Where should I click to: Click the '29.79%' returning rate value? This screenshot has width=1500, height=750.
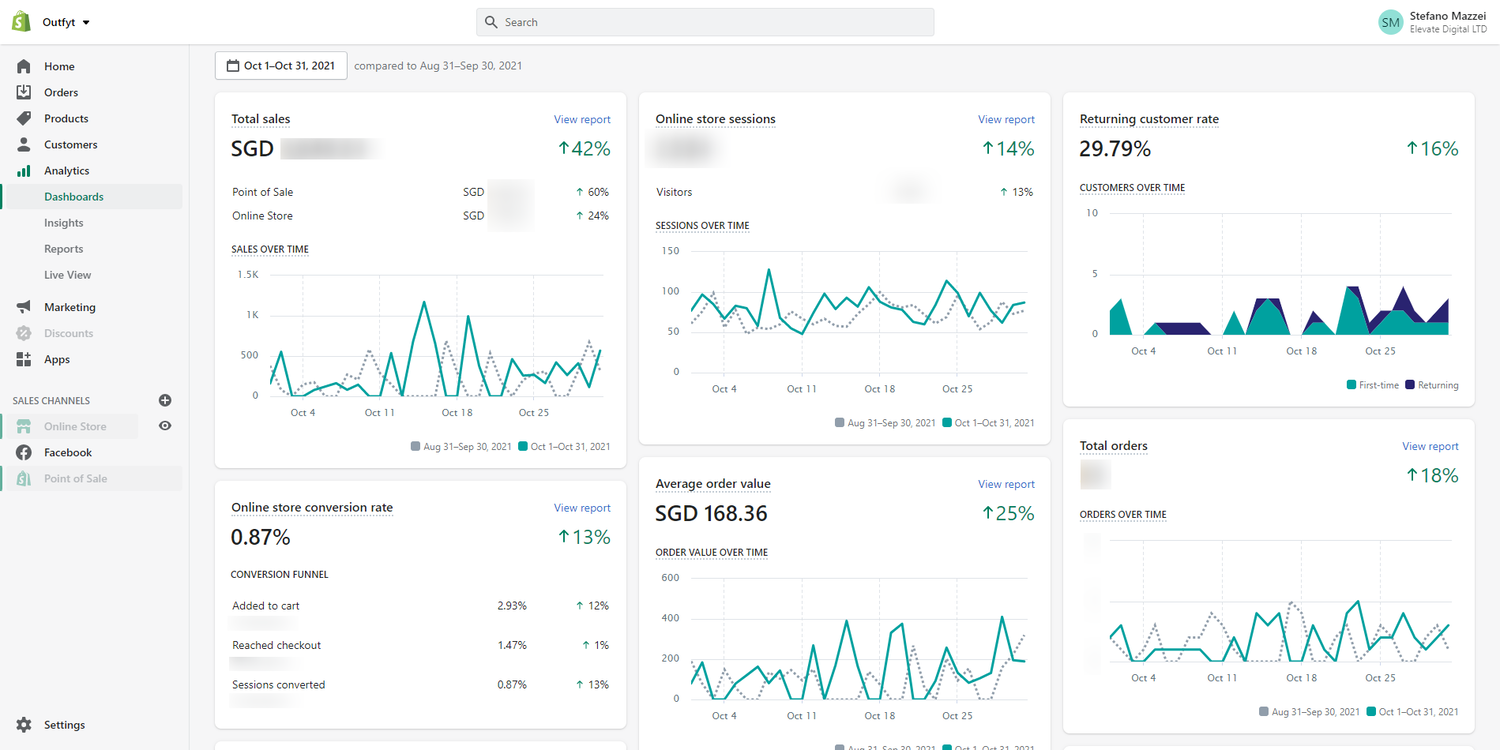(x=1115, y=149)
